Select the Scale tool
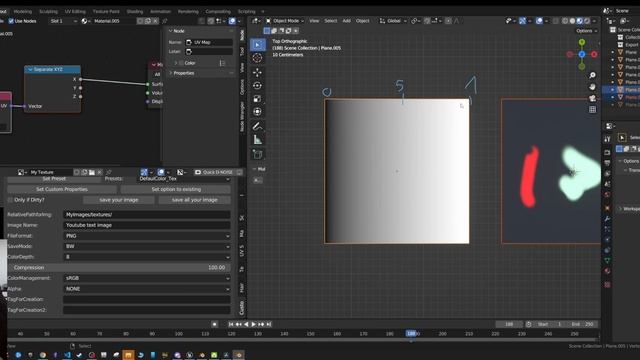The image size is (640, 360). tap(257, 99)
